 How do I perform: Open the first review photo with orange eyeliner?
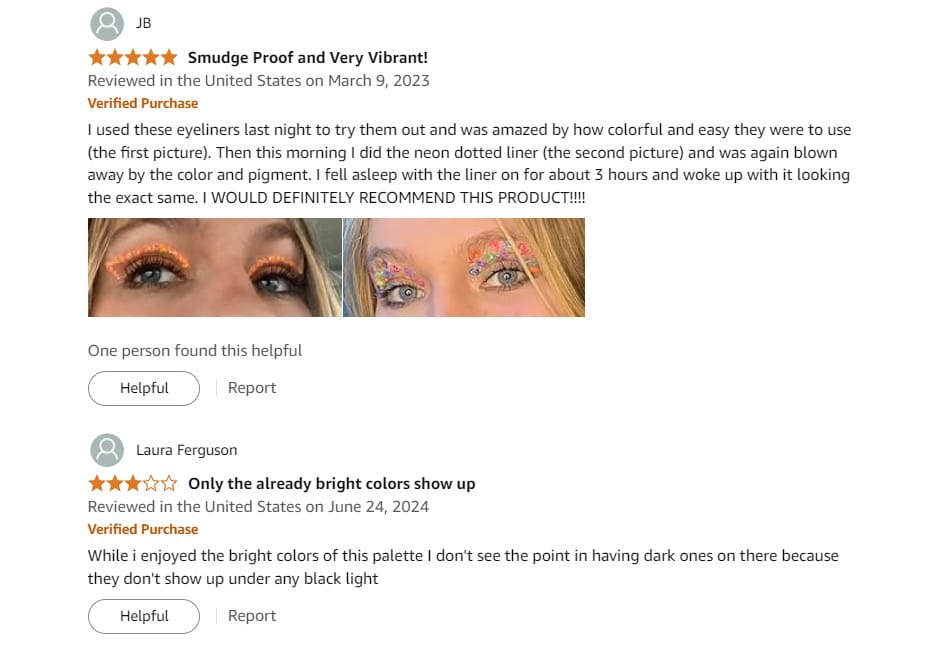click(214, 267)
